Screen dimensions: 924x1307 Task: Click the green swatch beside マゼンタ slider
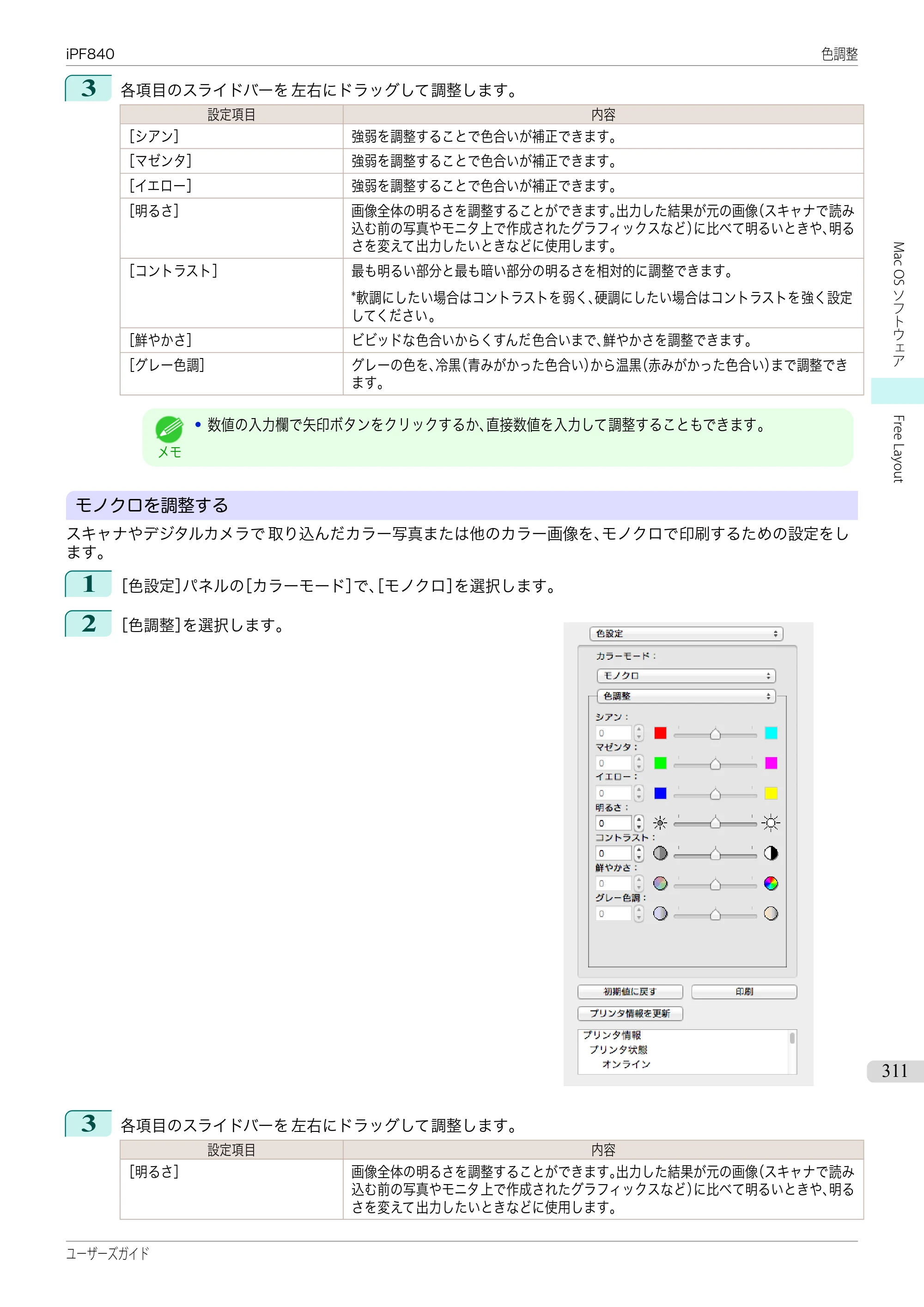pos(660,763)
